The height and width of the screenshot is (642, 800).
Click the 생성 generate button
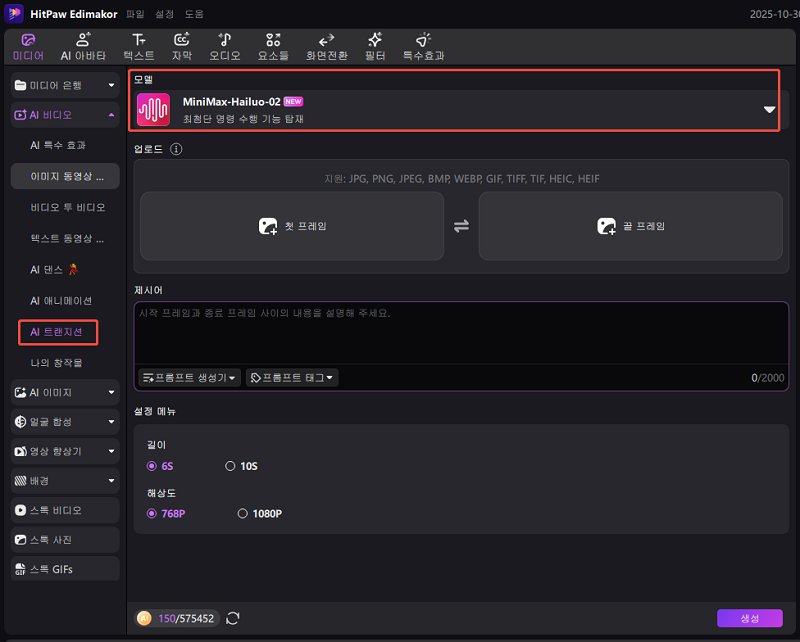(x=748, y=618)
